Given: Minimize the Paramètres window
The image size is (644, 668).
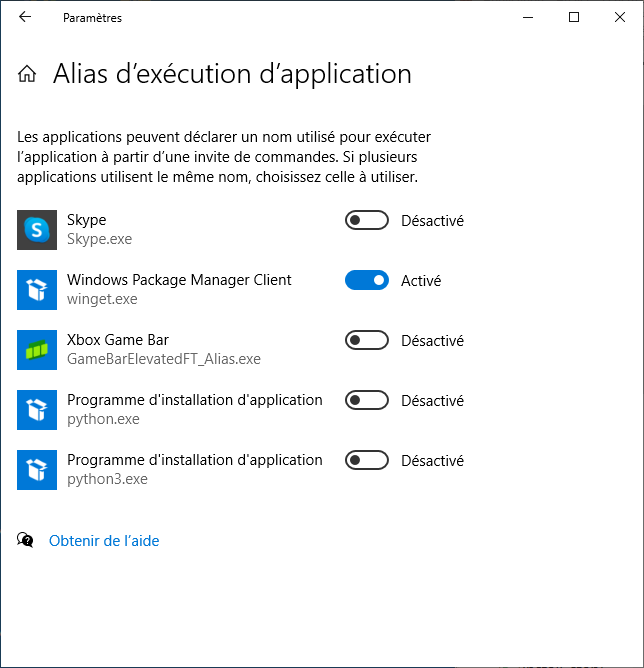Looking at the screenshot, I should coord(528,17).
